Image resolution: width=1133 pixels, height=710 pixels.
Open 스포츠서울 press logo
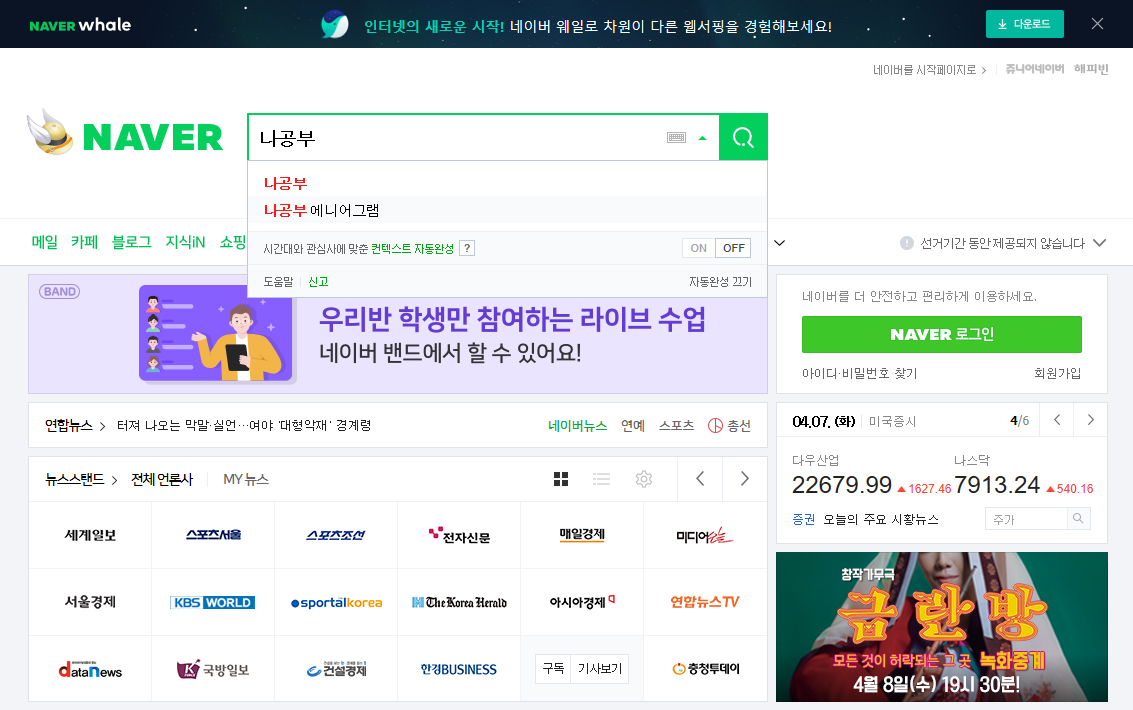(x=213, y=535)
